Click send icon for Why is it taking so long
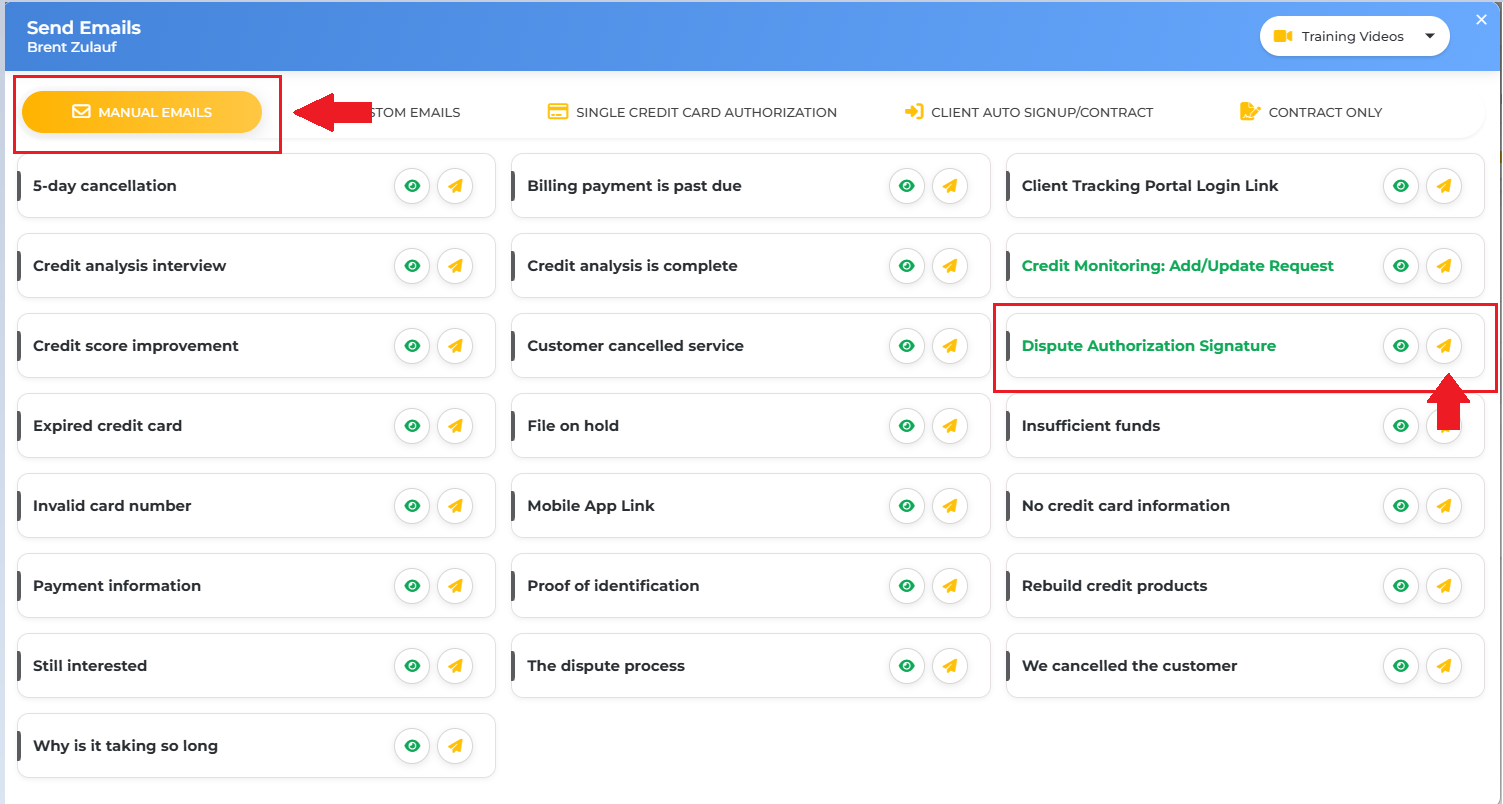The height and width of the screenshot is (804, 1503). [x=455, y=746]
